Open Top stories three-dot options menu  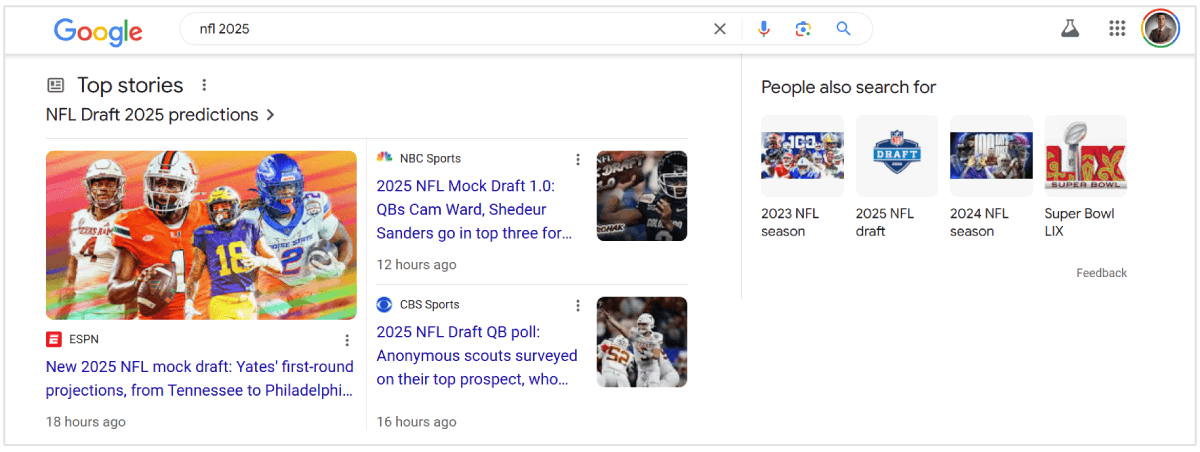(204, 85)
